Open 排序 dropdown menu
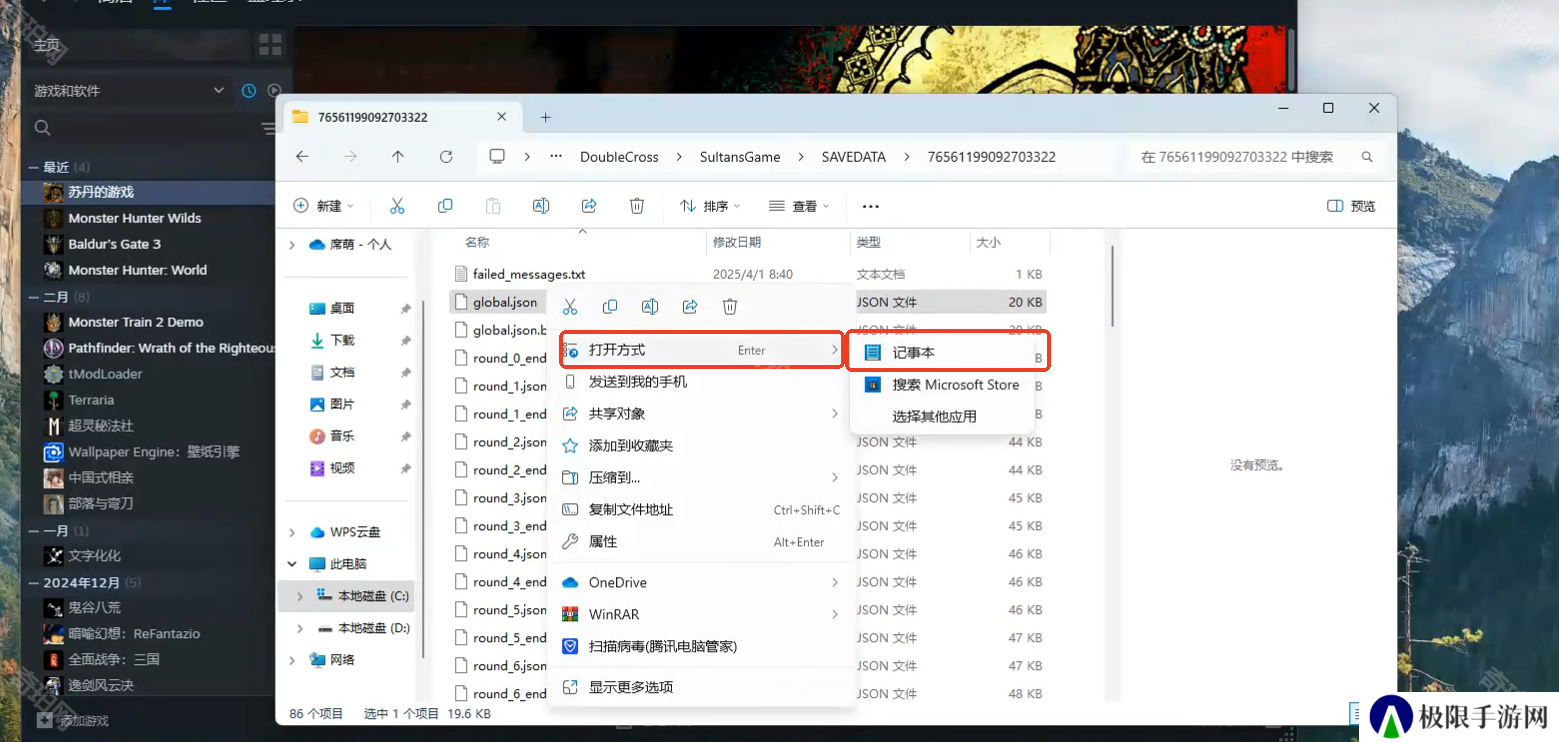 pyautogui.click(x=710, y=206)
